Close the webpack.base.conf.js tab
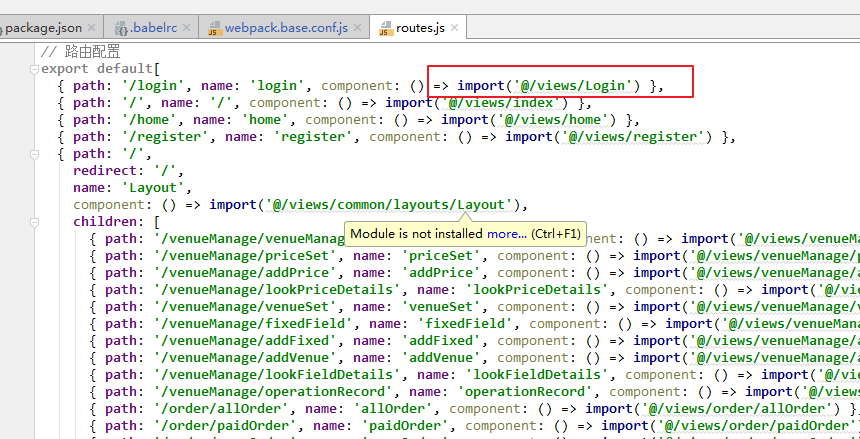This screenshot has width=860, height=439. pos(358,27)
